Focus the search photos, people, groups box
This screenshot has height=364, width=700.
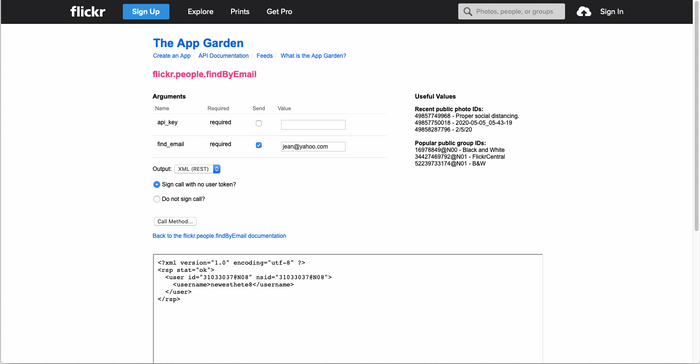511,12
